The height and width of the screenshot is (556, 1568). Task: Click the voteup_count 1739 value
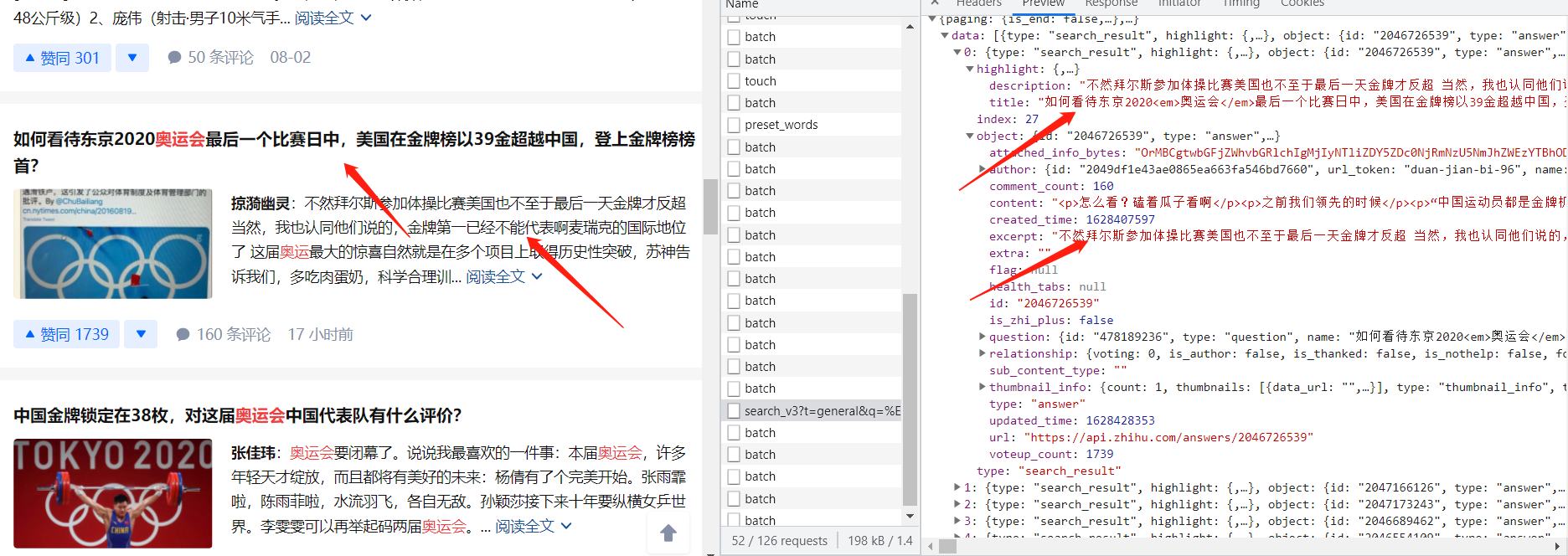[1100, 454]
